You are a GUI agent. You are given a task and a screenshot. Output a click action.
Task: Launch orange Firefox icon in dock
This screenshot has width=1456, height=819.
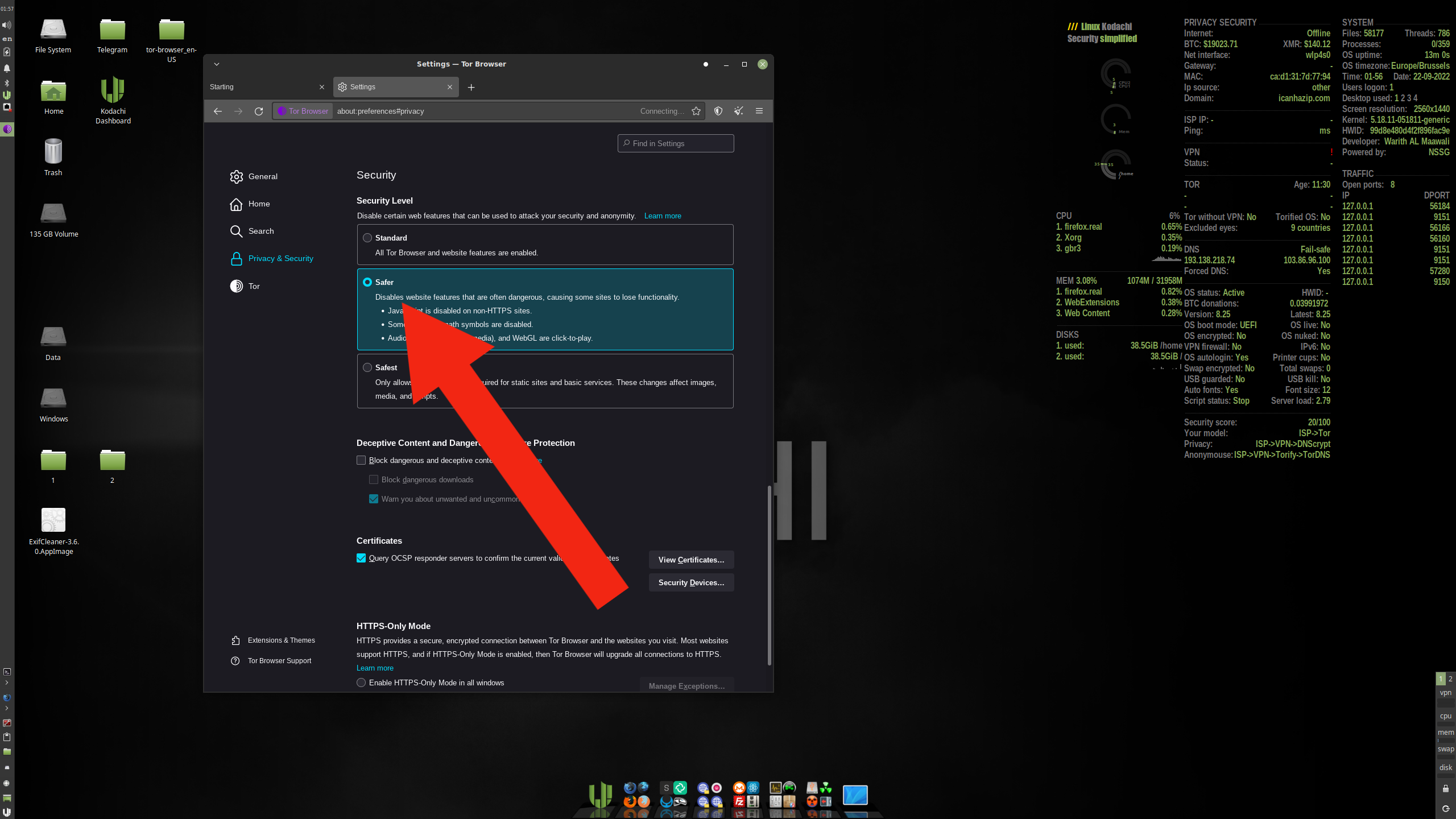tap(630, 802)
